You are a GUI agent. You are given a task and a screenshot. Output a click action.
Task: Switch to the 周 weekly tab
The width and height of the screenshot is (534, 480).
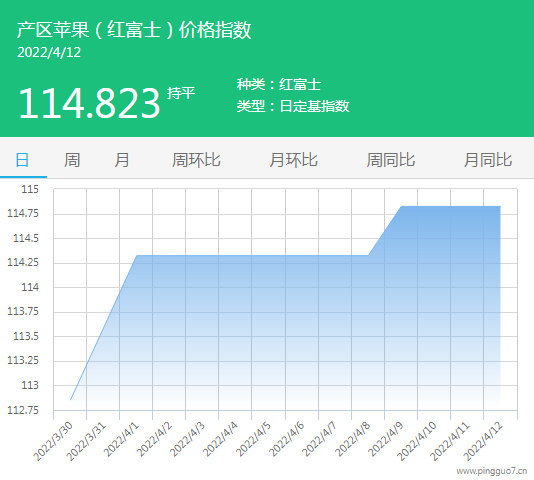tap(72, 159)
